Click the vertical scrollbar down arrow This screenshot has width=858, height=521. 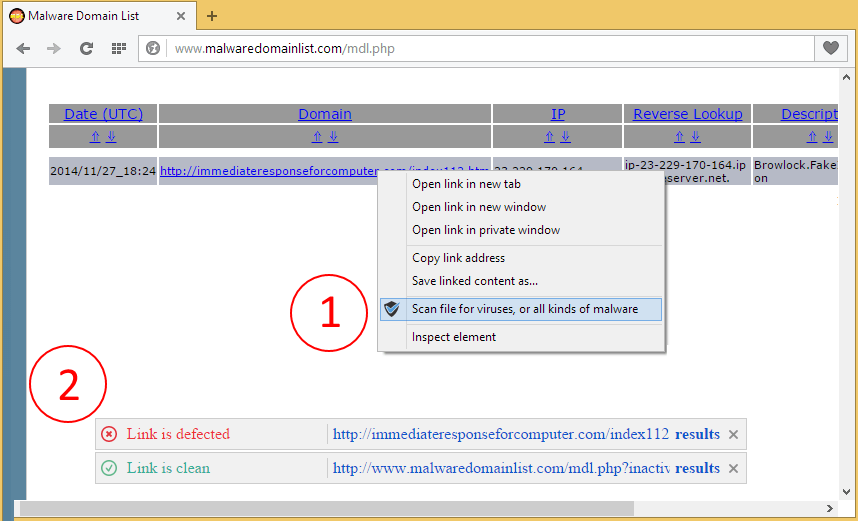tap(847, 491)
